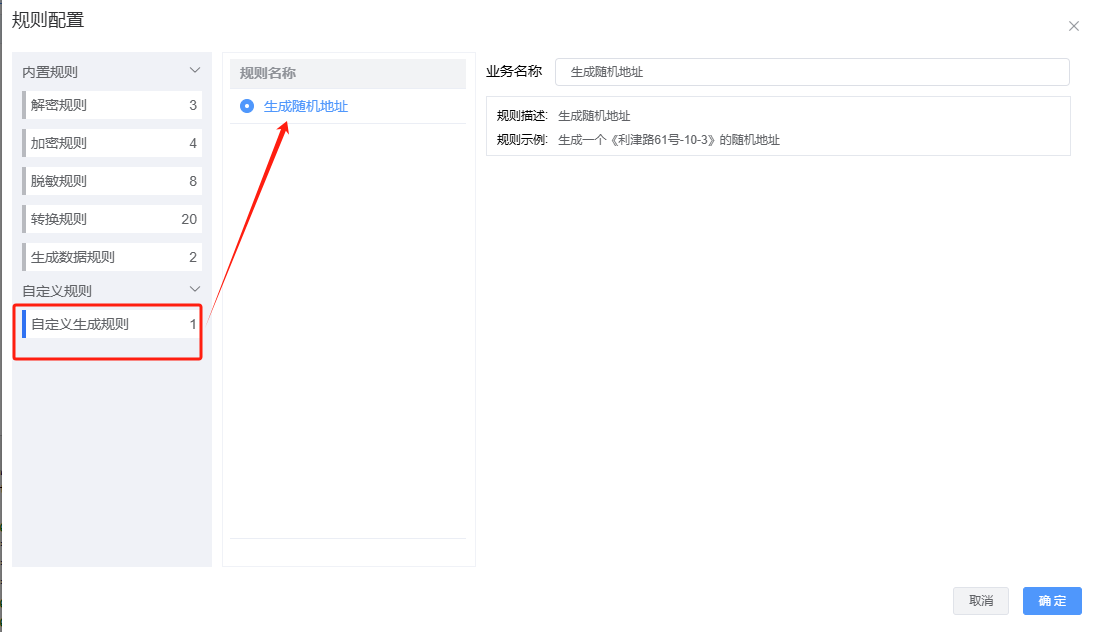Click the 生成随机地址 rule name text
The height and width of the screenshot is (632, 1102).
tap(306, 106)
